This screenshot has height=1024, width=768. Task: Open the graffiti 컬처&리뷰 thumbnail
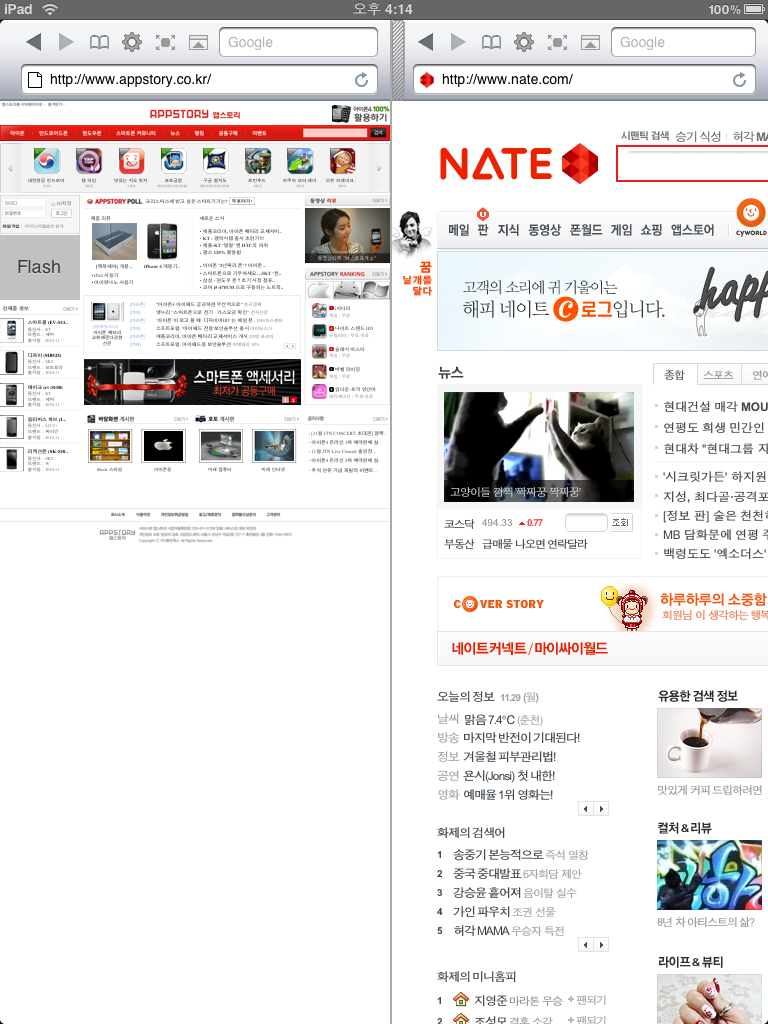[x=709, y=874]
